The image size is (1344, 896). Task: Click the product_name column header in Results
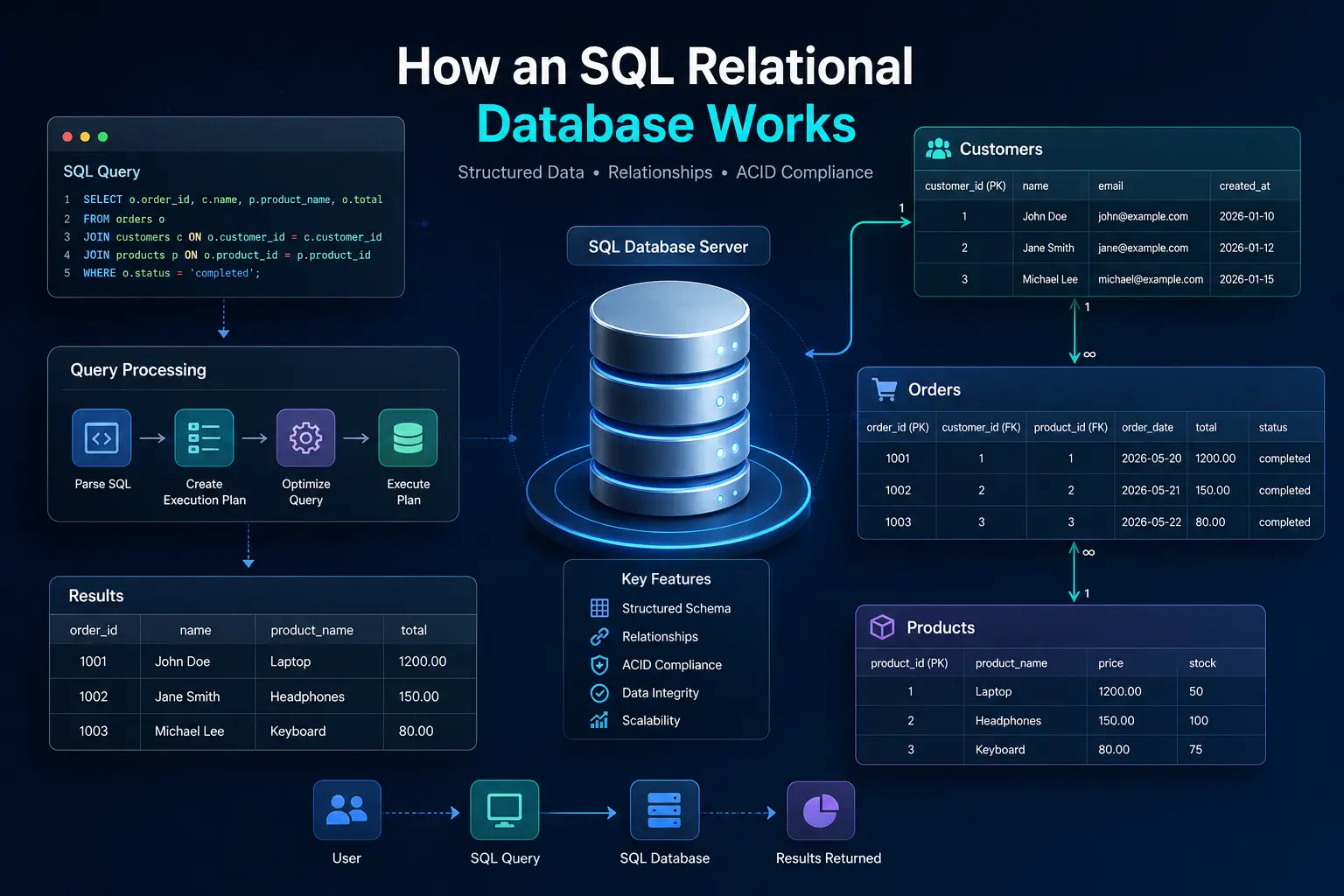[312, 630]
